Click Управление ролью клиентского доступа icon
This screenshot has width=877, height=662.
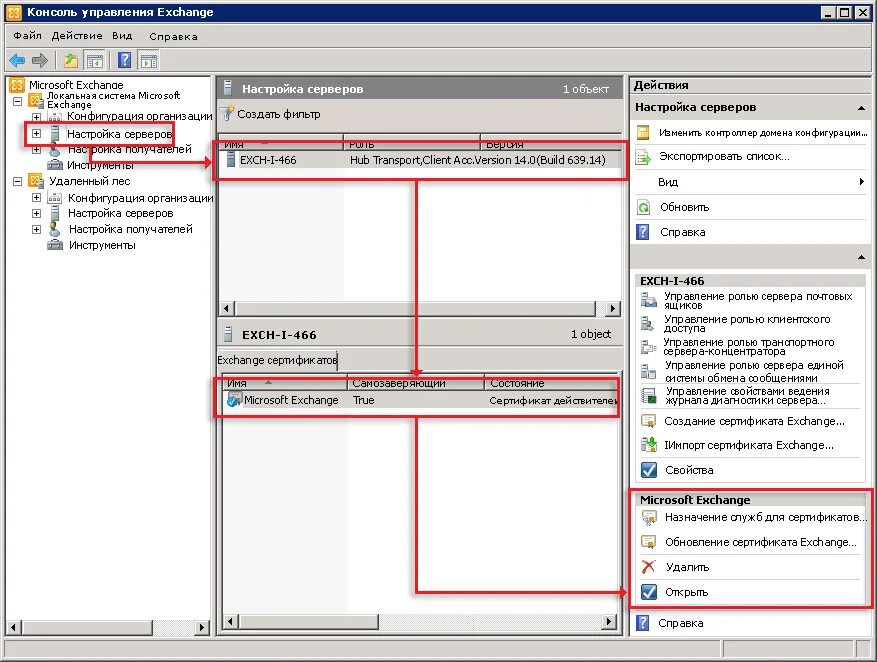(648, 324)
